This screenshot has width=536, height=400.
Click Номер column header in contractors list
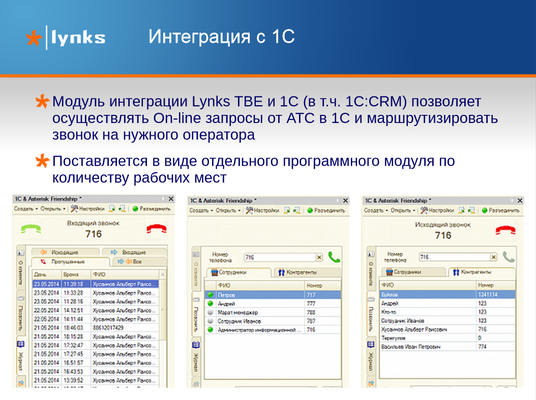click(496, 285)
